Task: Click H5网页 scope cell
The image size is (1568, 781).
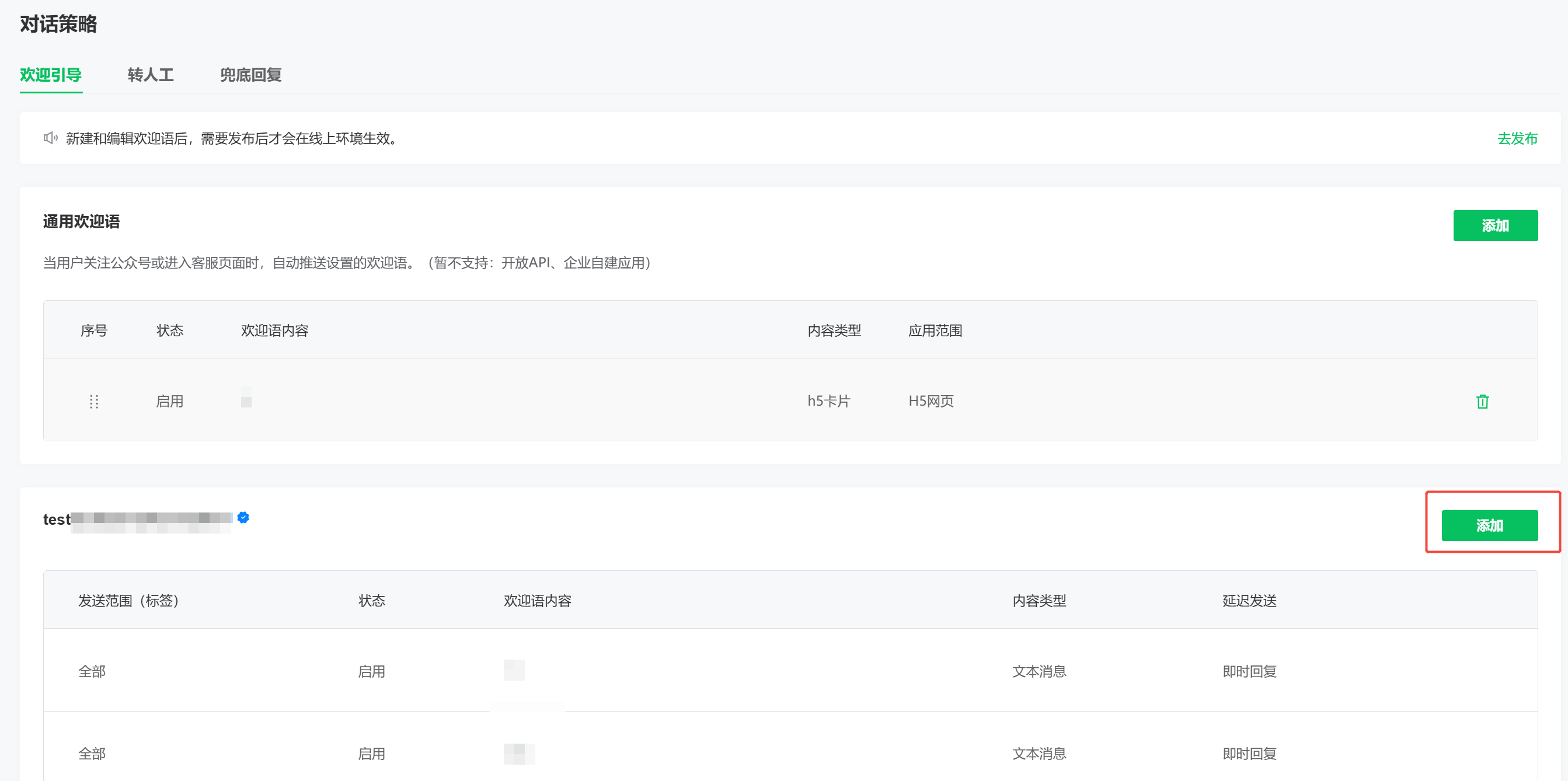Action: point(931,401)
